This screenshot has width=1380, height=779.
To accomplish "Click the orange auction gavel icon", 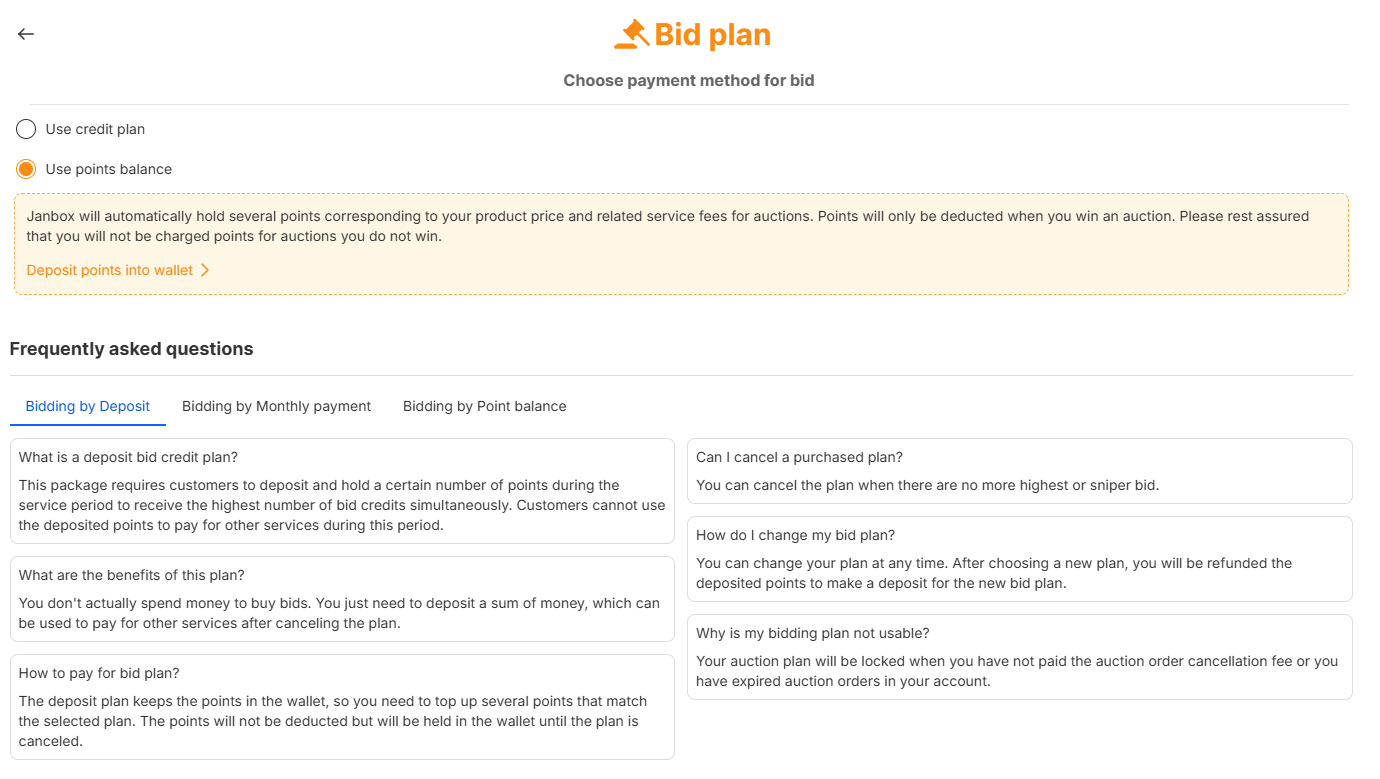I will [x=631, y=34].
